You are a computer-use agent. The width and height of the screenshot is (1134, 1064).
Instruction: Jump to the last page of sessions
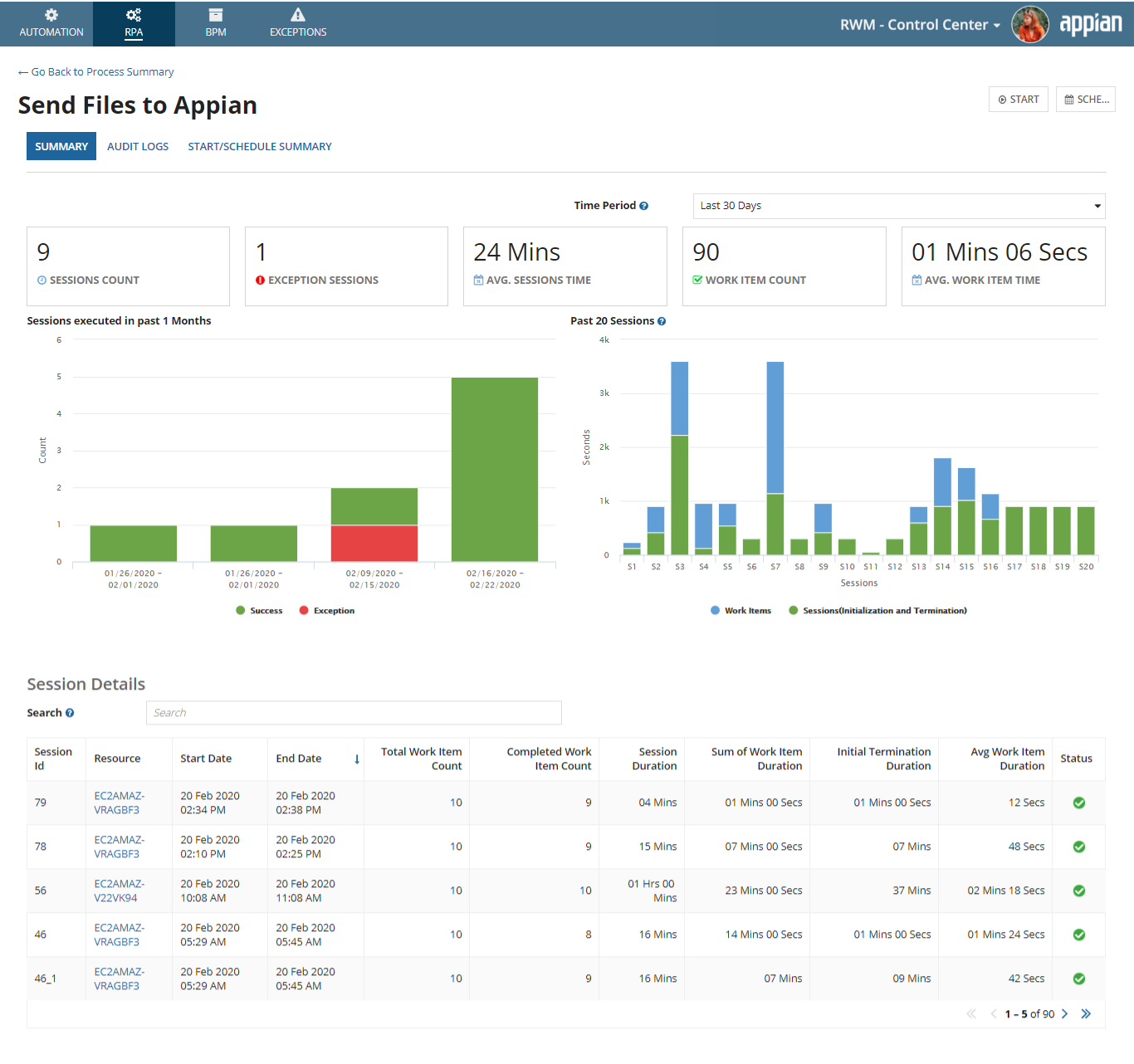[x=1086, y=1014]
